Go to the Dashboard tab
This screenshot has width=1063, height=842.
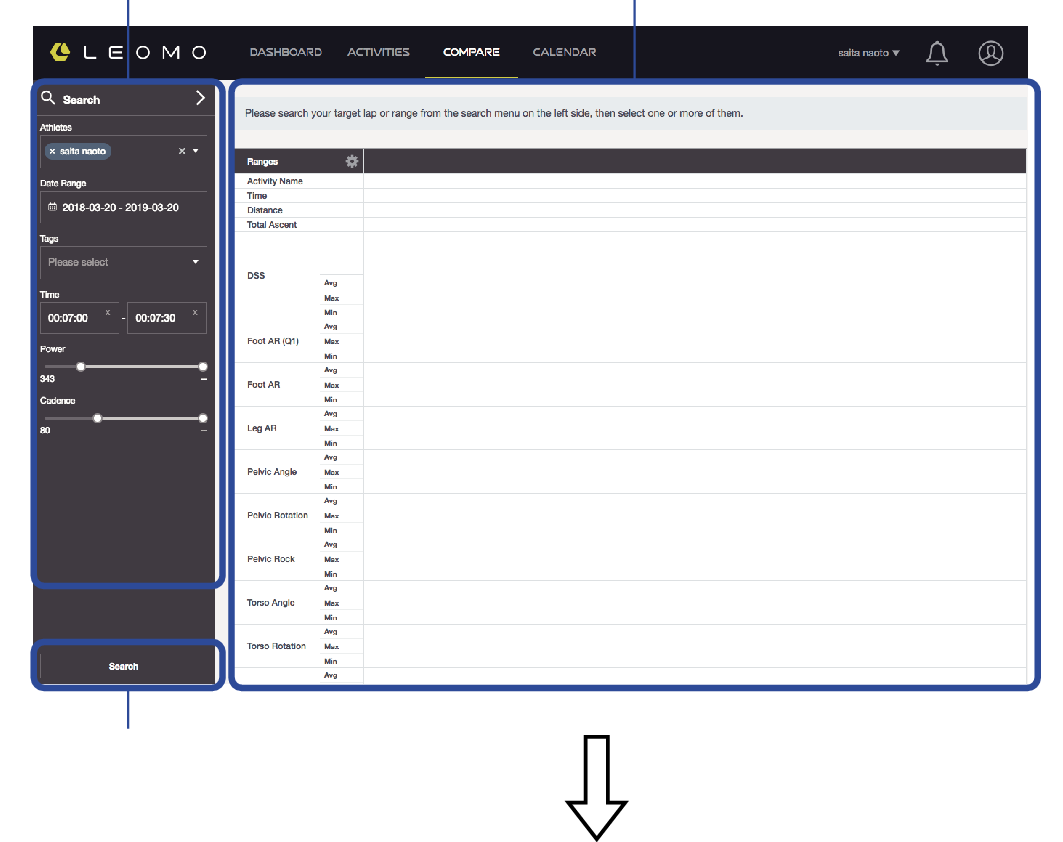pos(285,52)
